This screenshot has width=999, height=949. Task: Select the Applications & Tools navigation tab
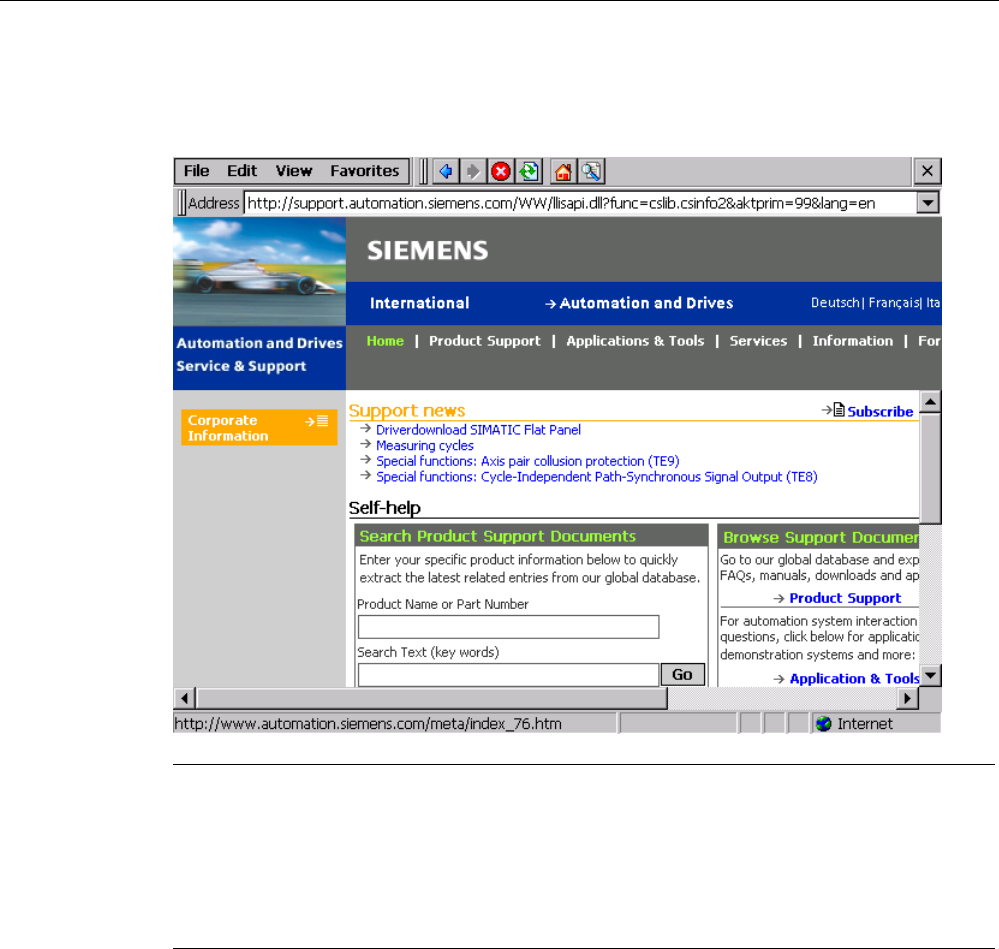(x=635, y=341)
